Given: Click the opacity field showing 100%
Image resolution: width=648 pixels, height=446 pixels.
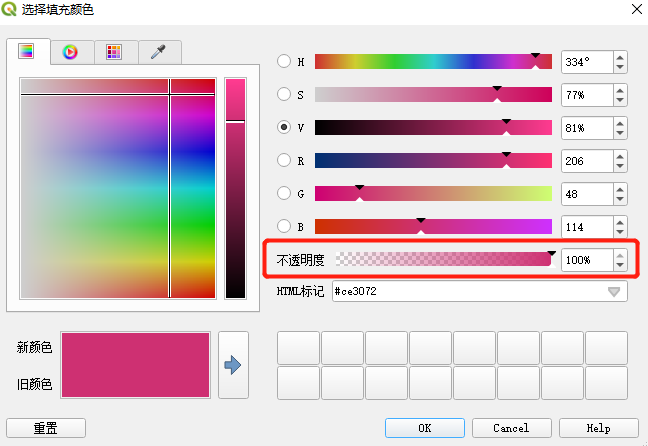Looking at the screenshot, I should pos(587,260).
